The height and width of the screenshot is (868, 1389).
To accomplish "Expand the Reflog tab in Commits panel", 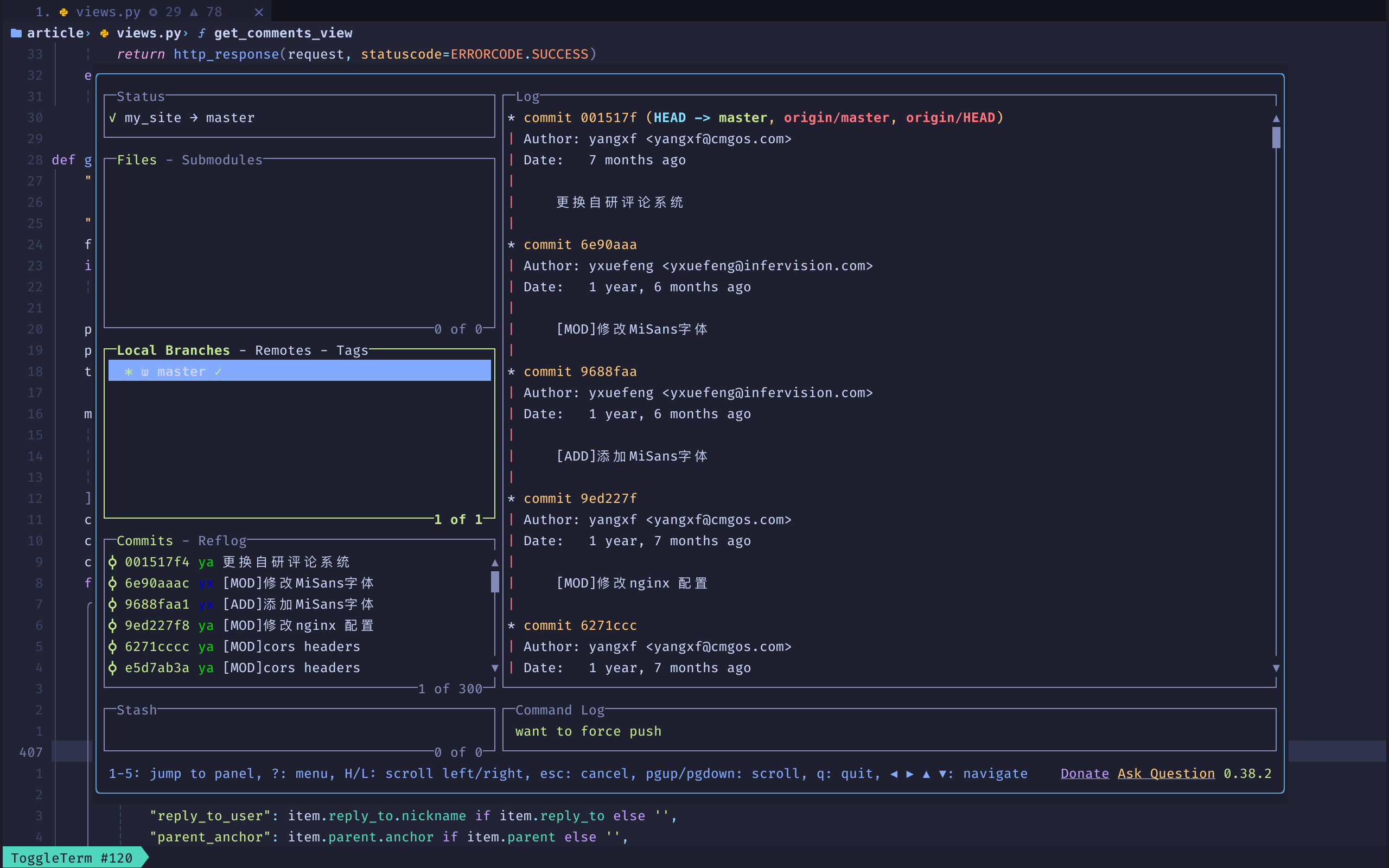I will click(223, 540).
